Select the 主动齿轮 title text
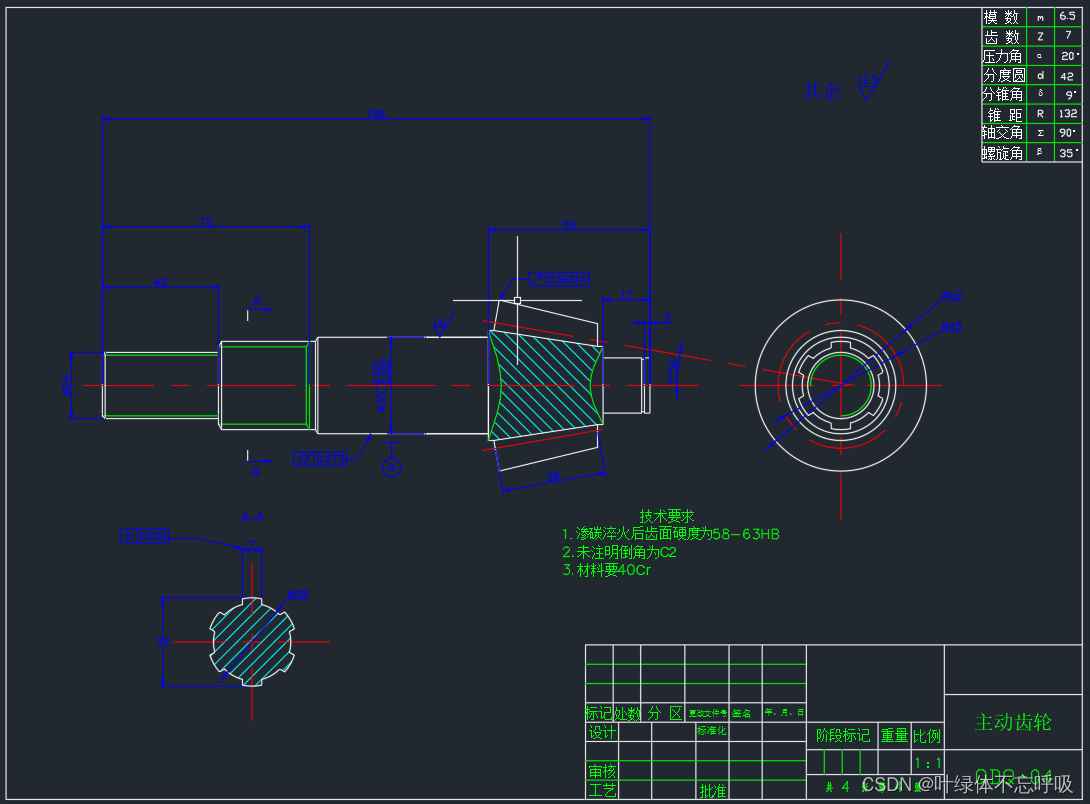The image size is (1090, 804). [1013, 723]
